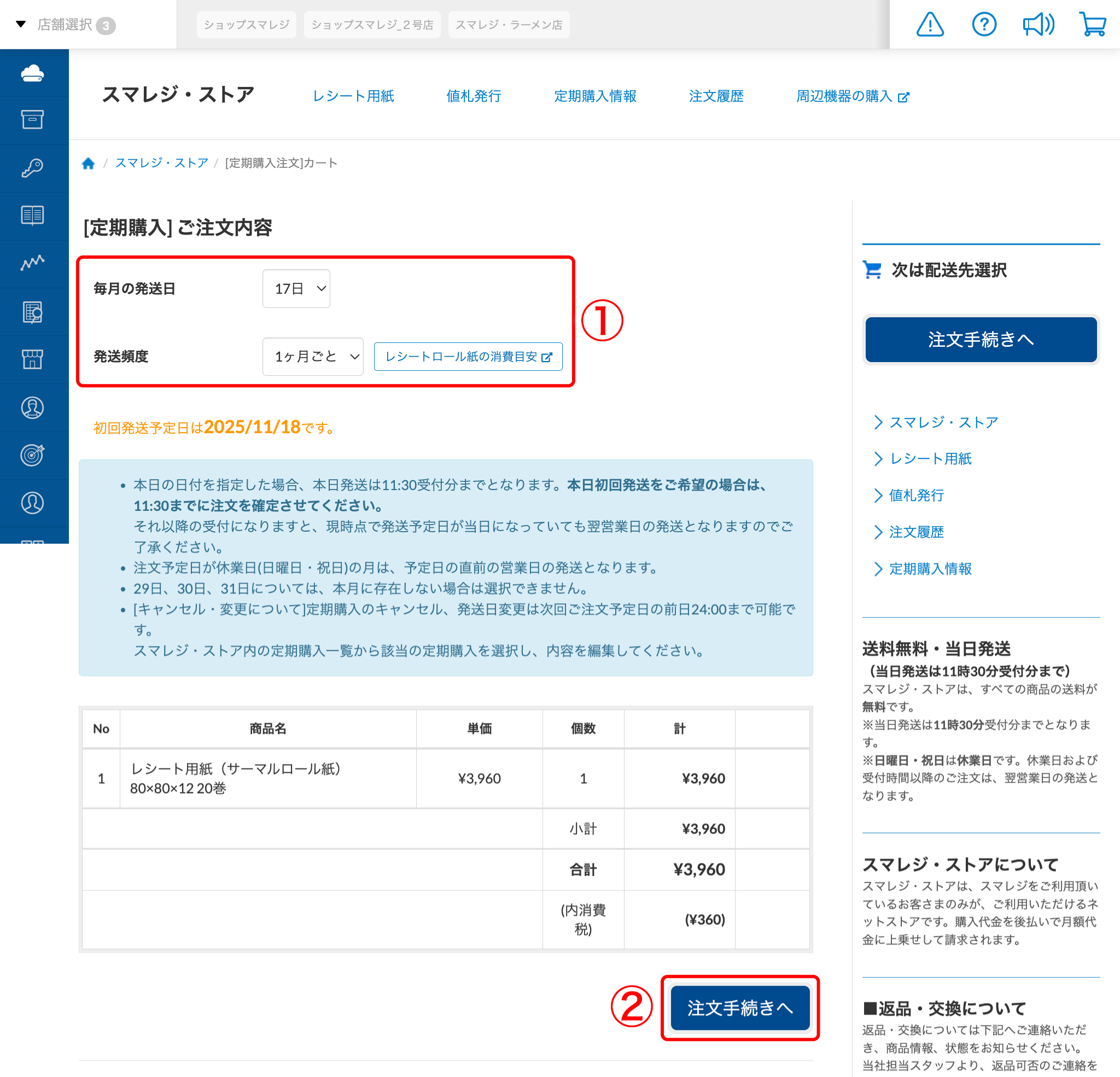Image resolution: width=1120 pixels, height=1077 pixels.
Task: Click the home breadcrumb icon
Action: coord(88,163)
